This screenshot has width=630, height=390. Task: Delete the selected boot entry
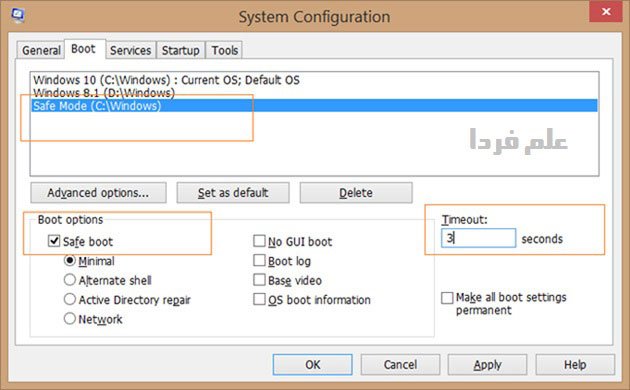[356, 193]
